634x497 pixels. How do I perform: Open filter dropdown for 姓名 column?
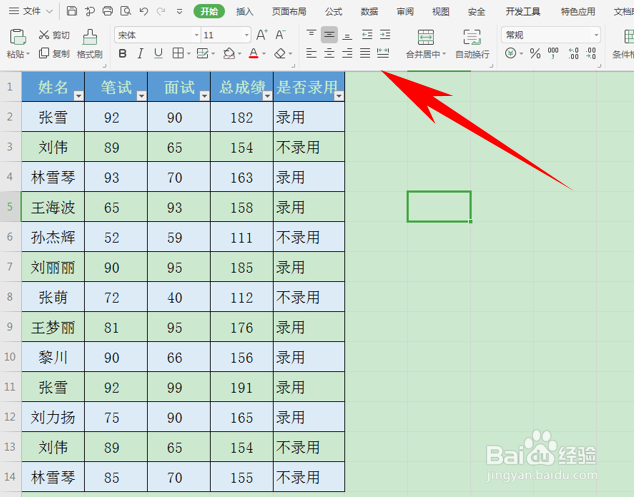click(78, 96)
